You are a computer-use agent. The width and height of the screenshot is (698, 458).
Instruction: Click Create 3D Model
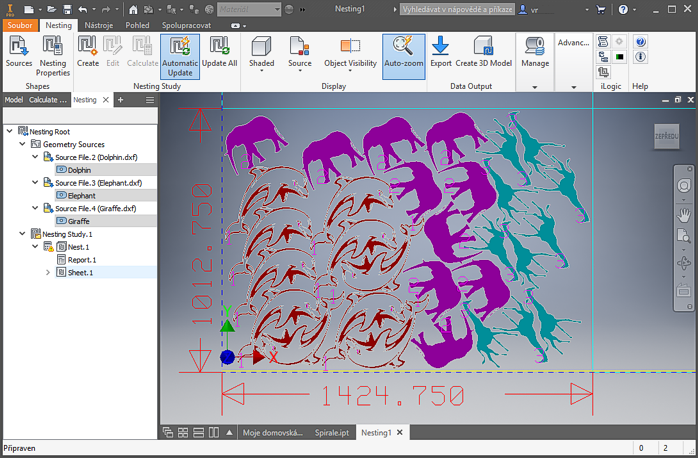coord(484,52)
